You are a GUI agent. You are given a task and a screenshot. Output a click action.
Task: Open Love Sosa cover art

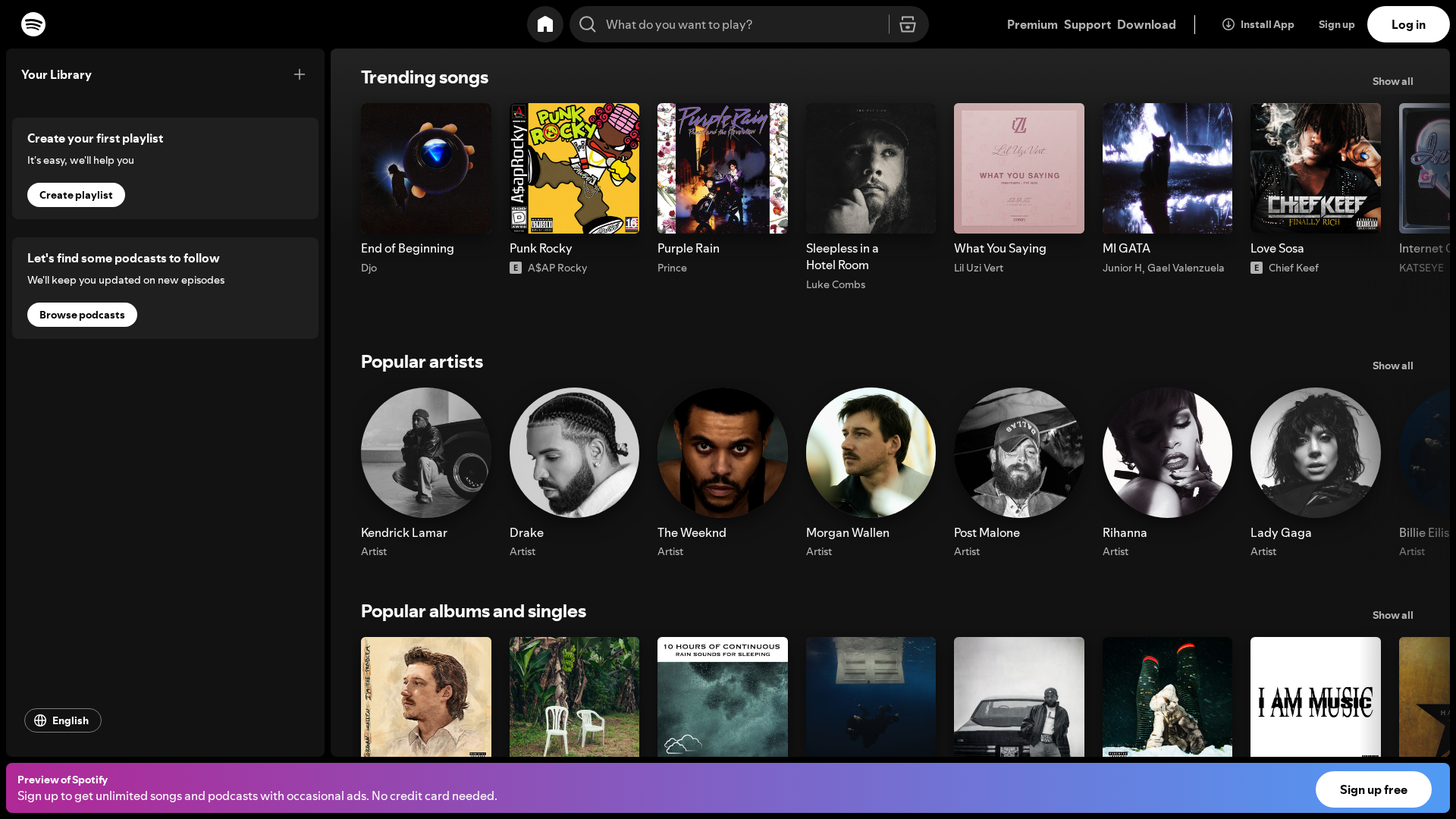(x=1316, y=168)
